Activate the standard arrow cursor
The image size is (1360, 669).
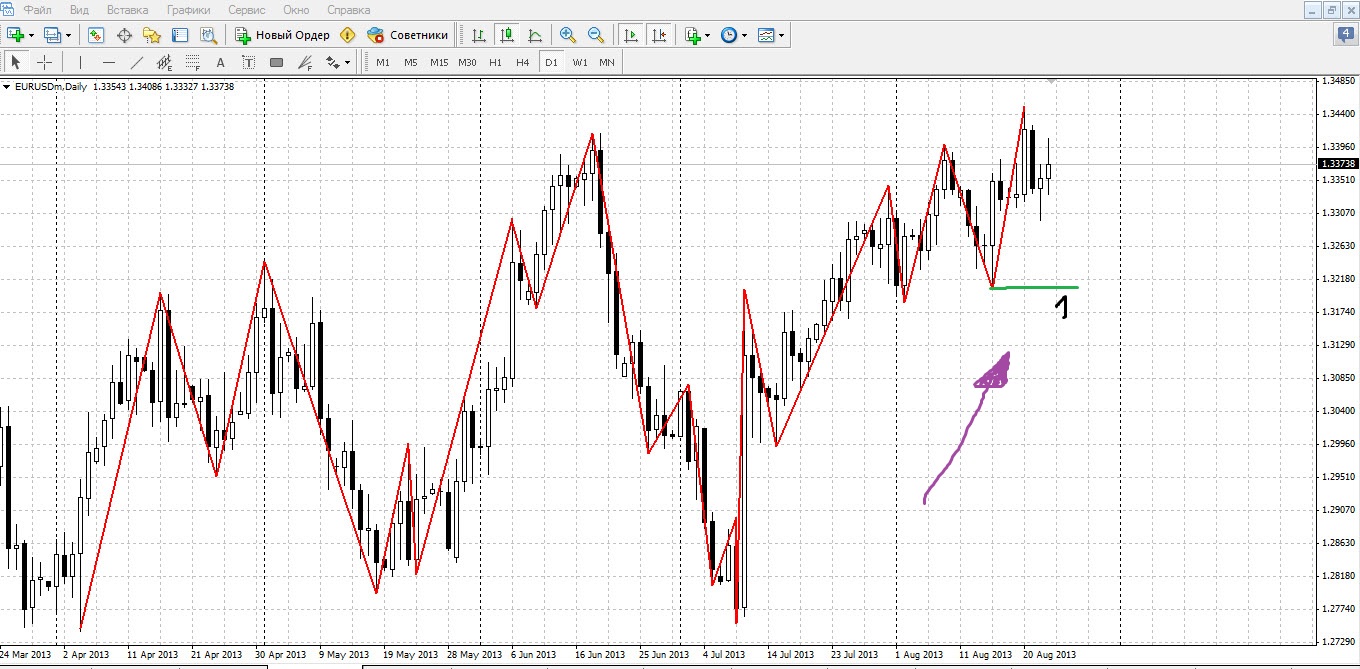click(x=16, y=62)
